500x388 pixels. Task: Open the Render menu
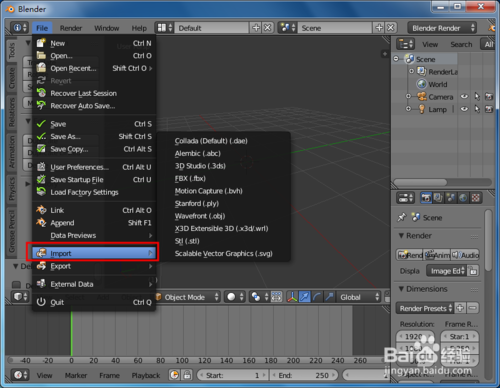(x=71, y=28)
